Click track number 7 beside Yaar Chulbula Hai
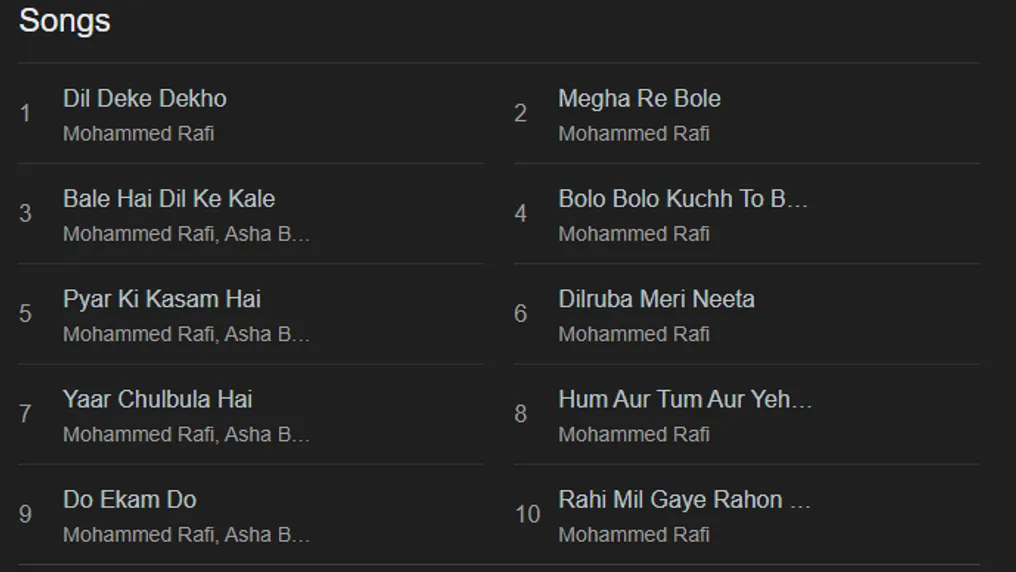The image size is (1016, 572). coord(25,414)
